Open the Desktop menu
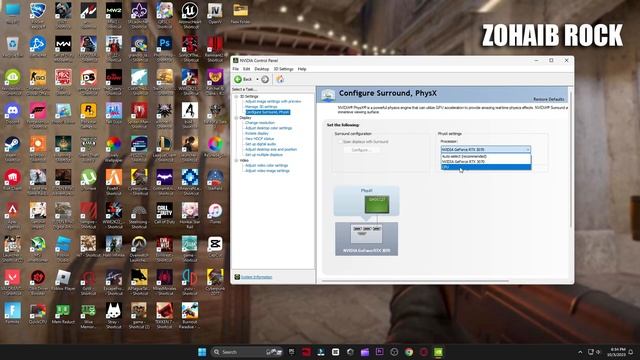Image resolution: width=640 pixels, height=360 pixels. pos(262,69)
